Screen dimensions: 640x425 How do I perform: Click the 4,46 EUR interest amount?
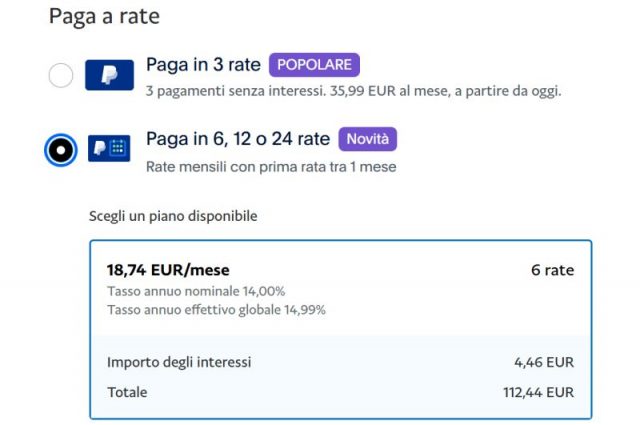click(544, 362)
